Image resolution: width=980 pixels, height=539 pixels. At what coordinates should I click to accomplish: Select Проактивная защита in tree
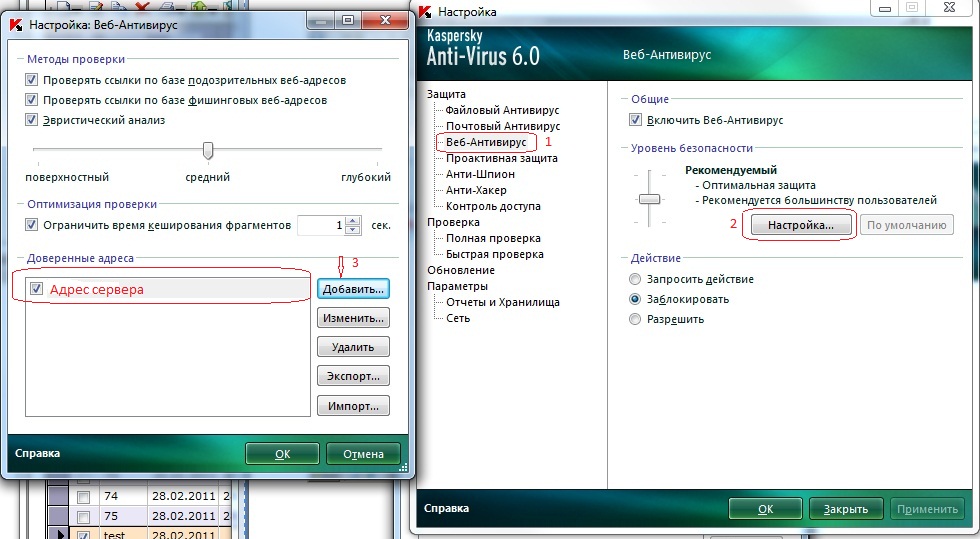[502, 158]
